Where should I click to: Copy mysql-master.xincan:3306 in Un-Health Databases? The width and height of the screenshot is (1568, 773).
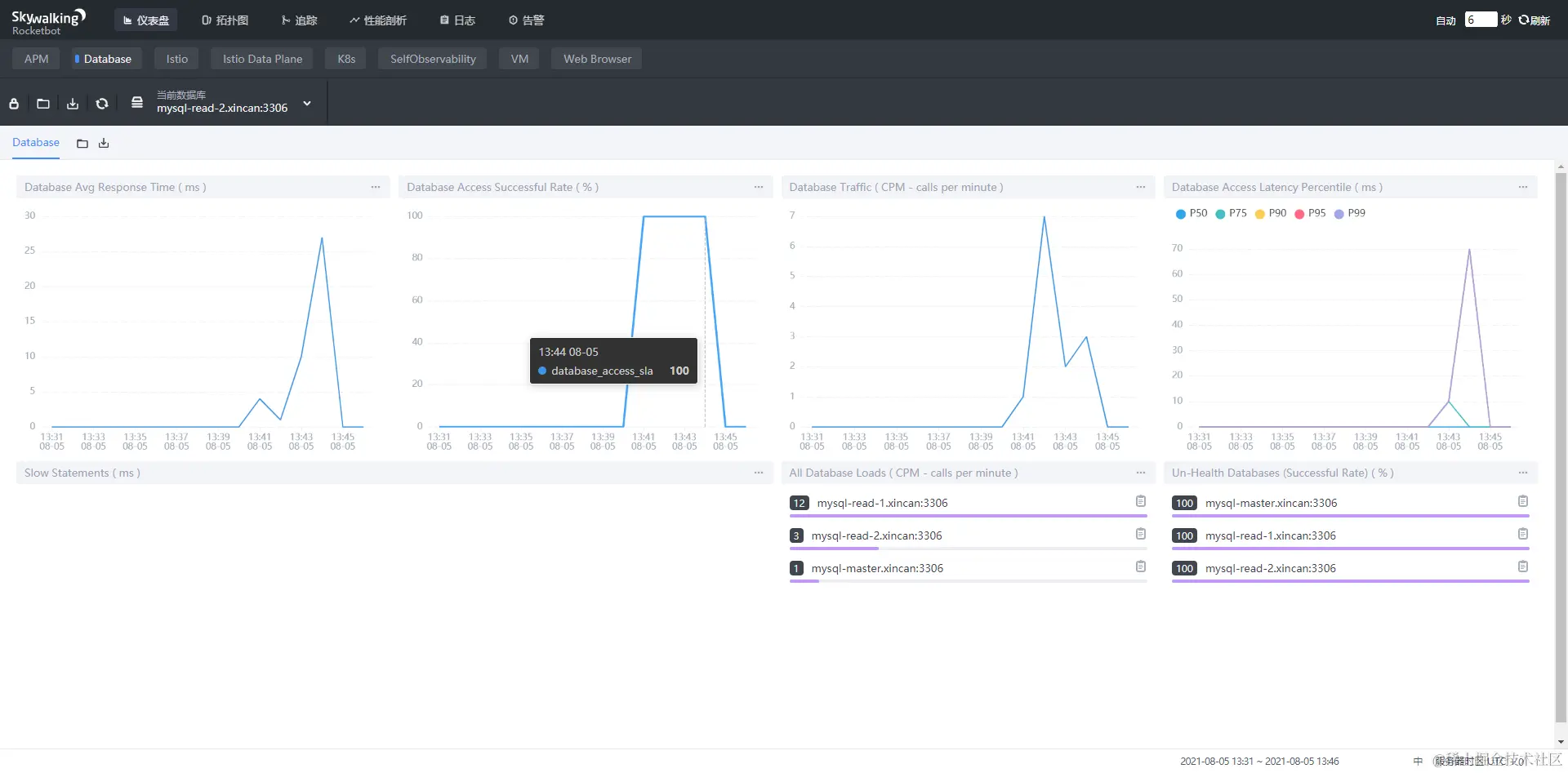[x=1523, y=501]
